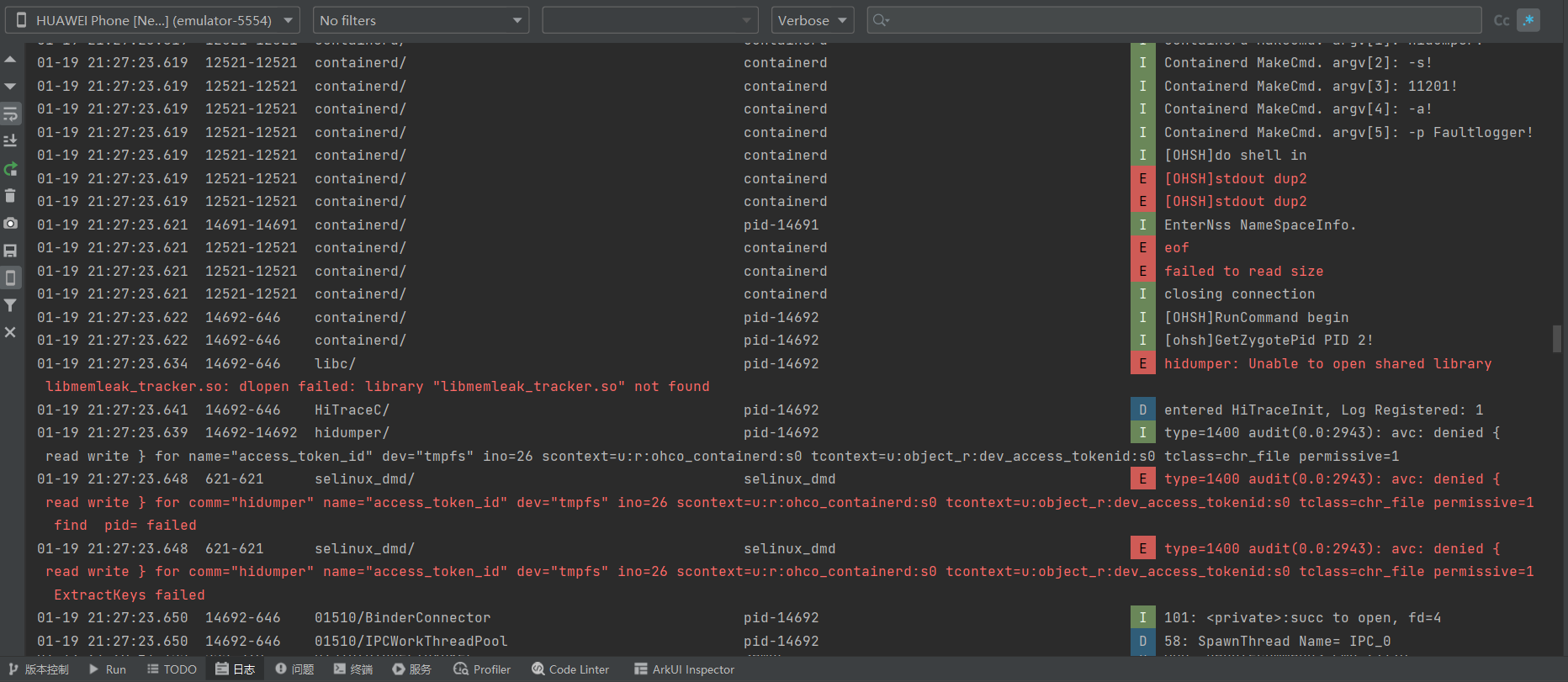Click the down arrow in the log sidebar

click(10, 87)
